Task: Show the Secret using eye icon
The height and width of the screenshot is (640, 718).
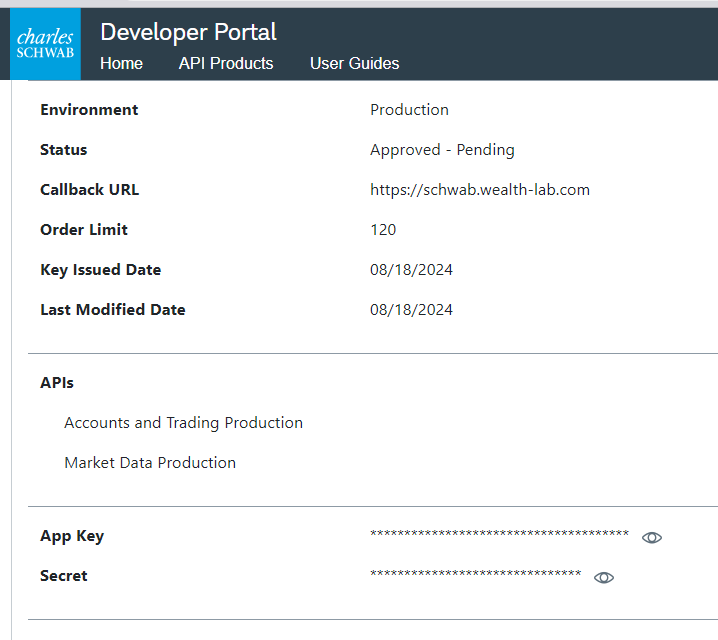Action: [604, 577]
